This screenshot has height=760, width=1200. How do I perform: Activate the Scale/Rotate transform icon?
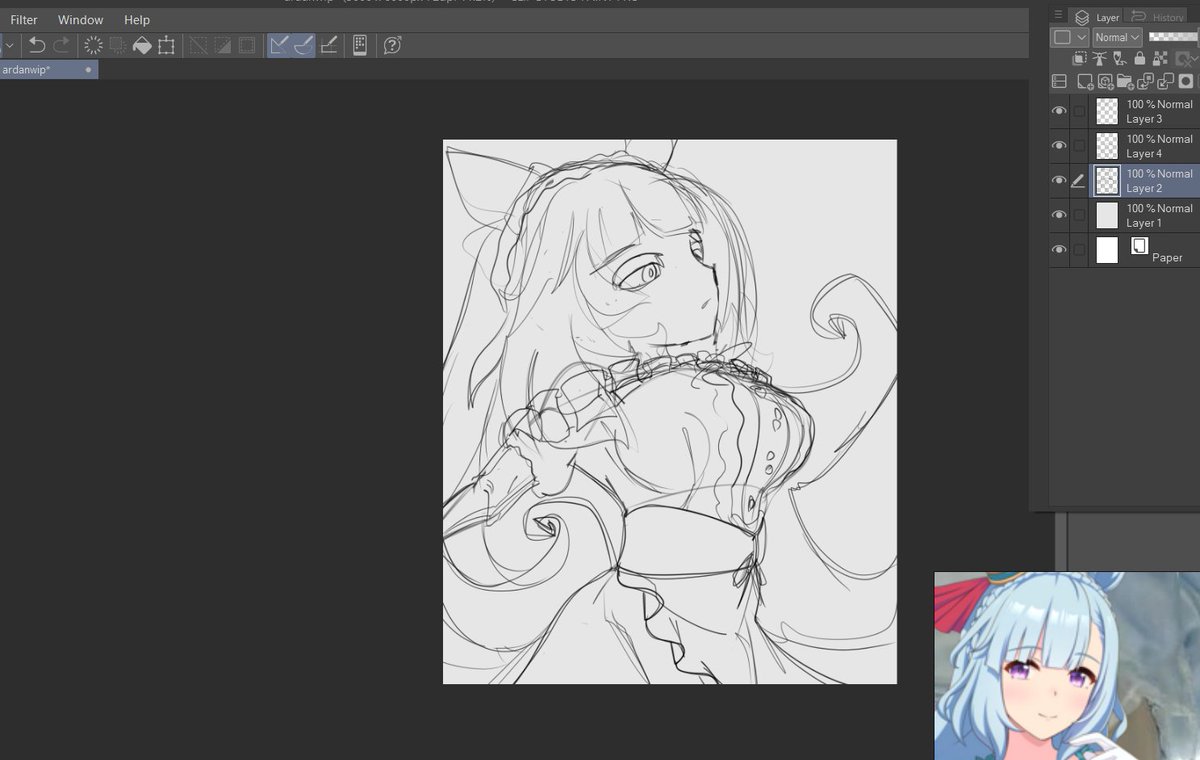click(x=166, y=45)
